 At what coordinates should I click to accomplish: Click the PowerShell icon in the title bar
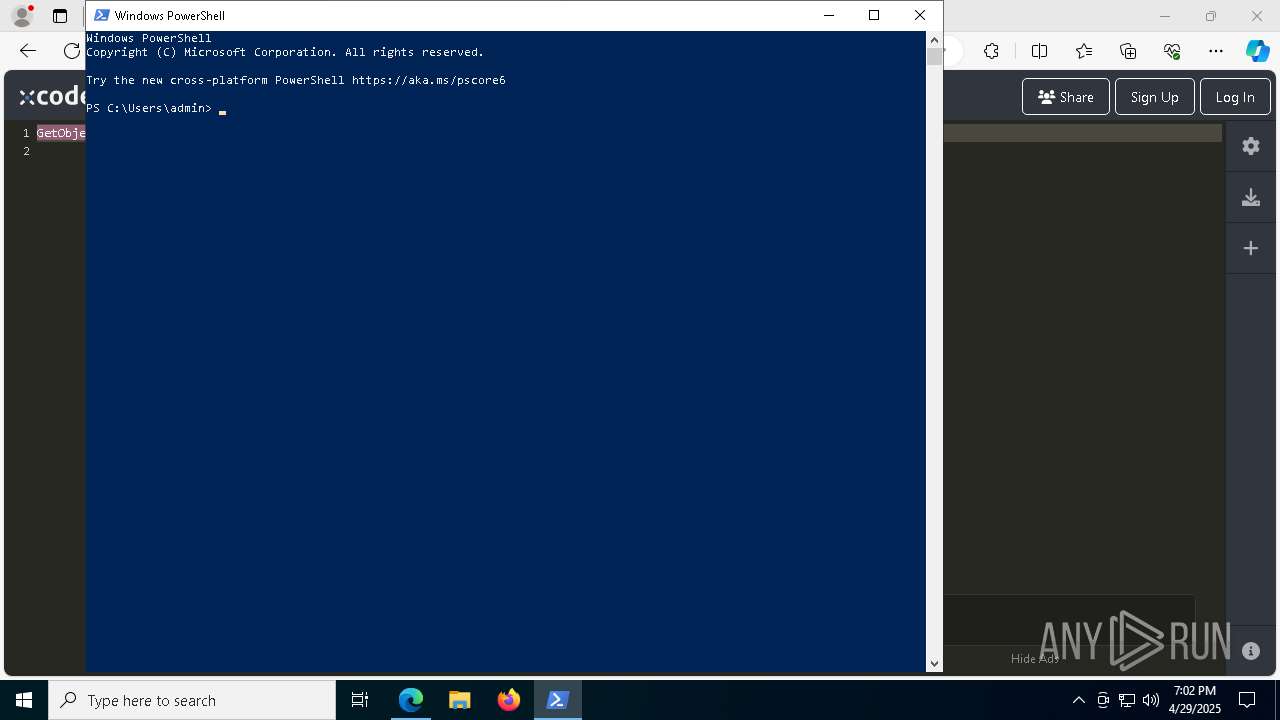[x=101, y=15]
